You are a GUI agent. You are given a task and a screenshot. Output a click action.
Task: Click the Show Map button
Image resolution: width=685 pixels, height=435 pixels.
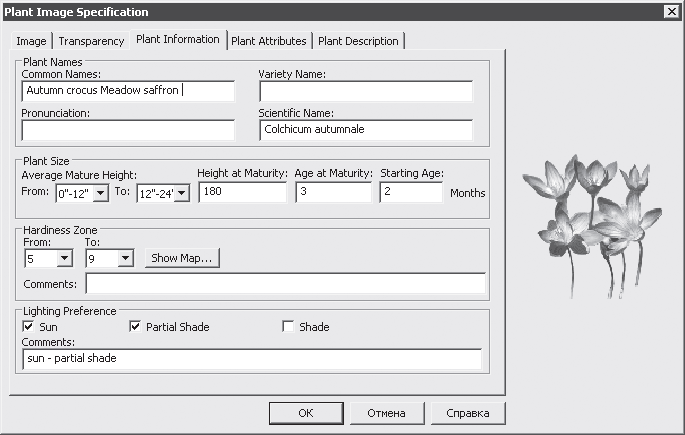[x=181, y=258]
